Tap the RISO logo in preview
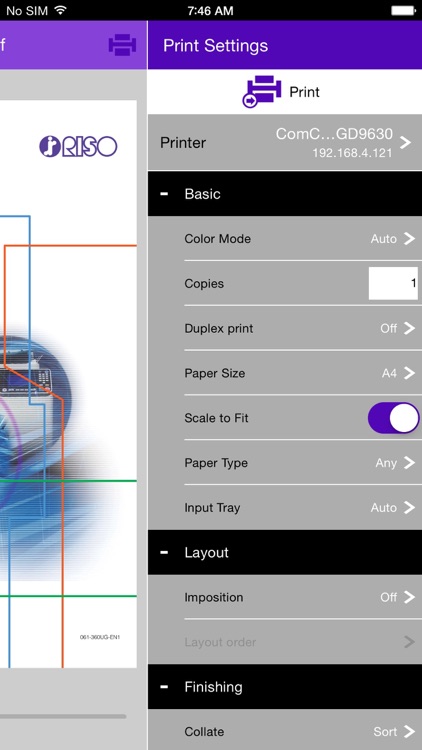The height and width of the screenshot is (750, 422). coord(78,146)
